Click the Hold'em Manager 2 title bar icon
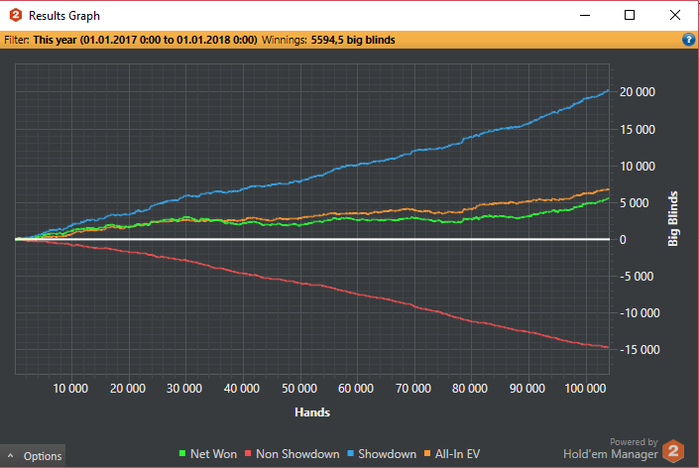The image size is (700, 468). point(16,15)
